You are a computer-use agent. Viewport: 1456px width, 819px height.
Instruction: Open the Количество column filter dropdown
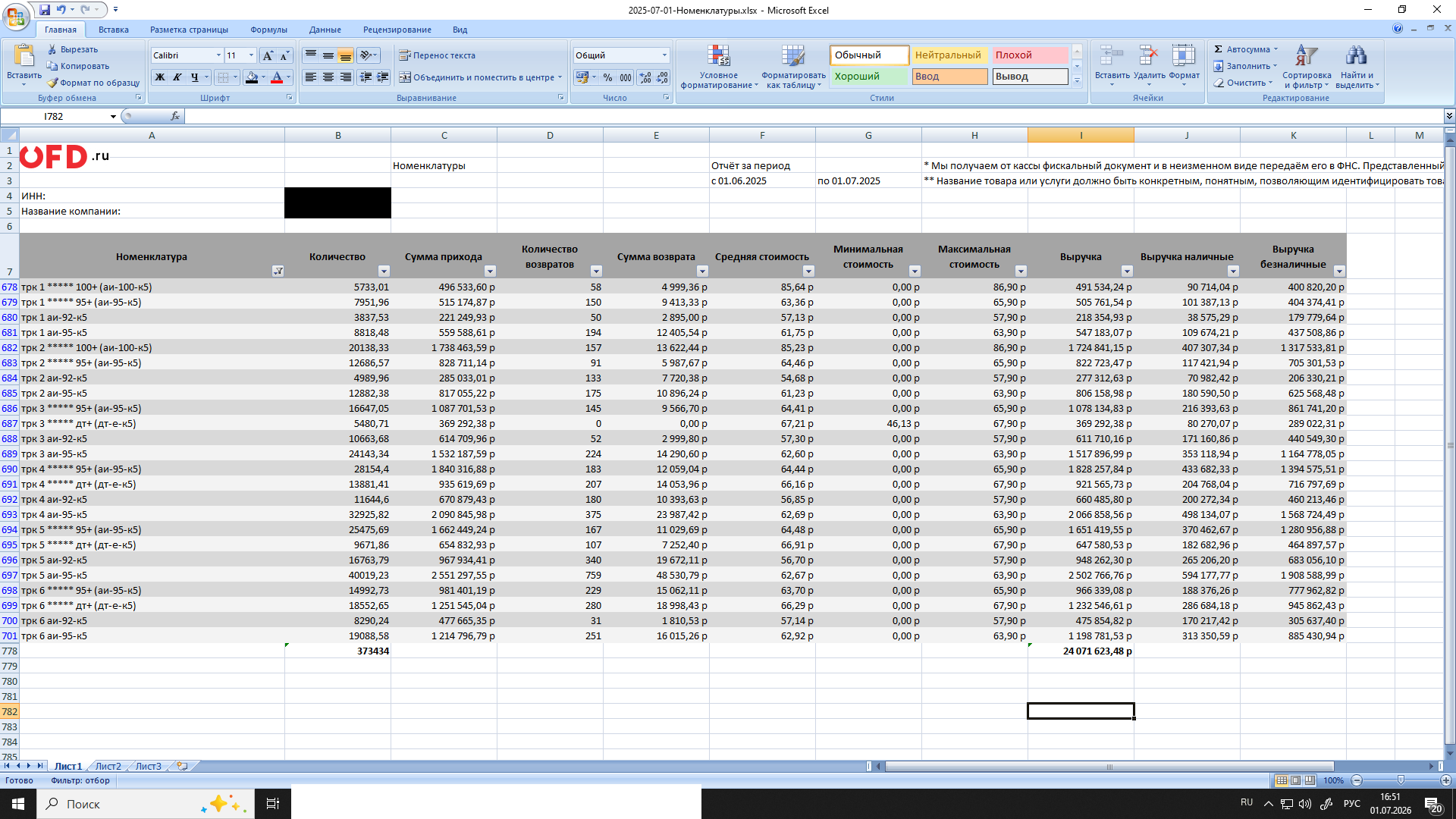[x=384, y=271]
